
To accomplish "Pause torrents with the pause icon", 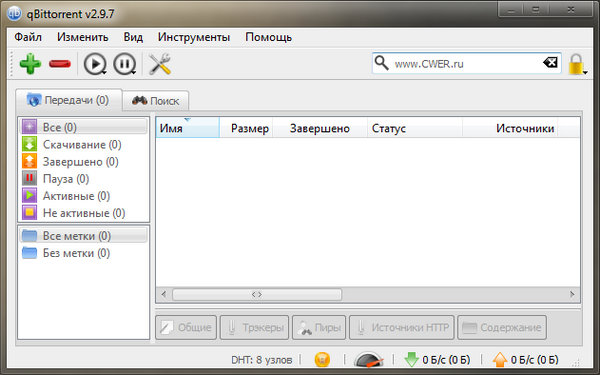I will coord(124,64).
